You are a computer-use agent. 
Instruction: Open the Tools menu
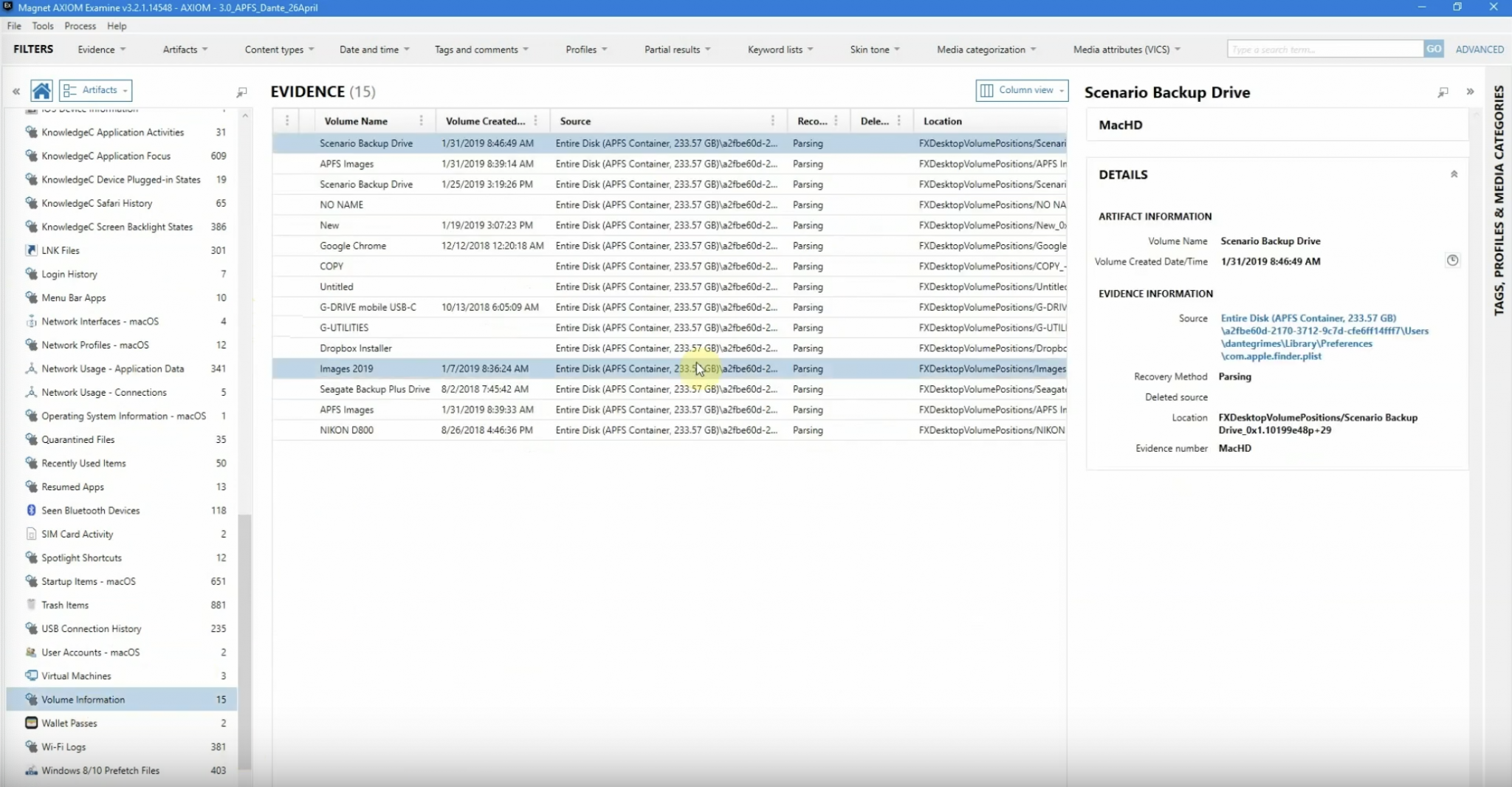coord(42,26)
